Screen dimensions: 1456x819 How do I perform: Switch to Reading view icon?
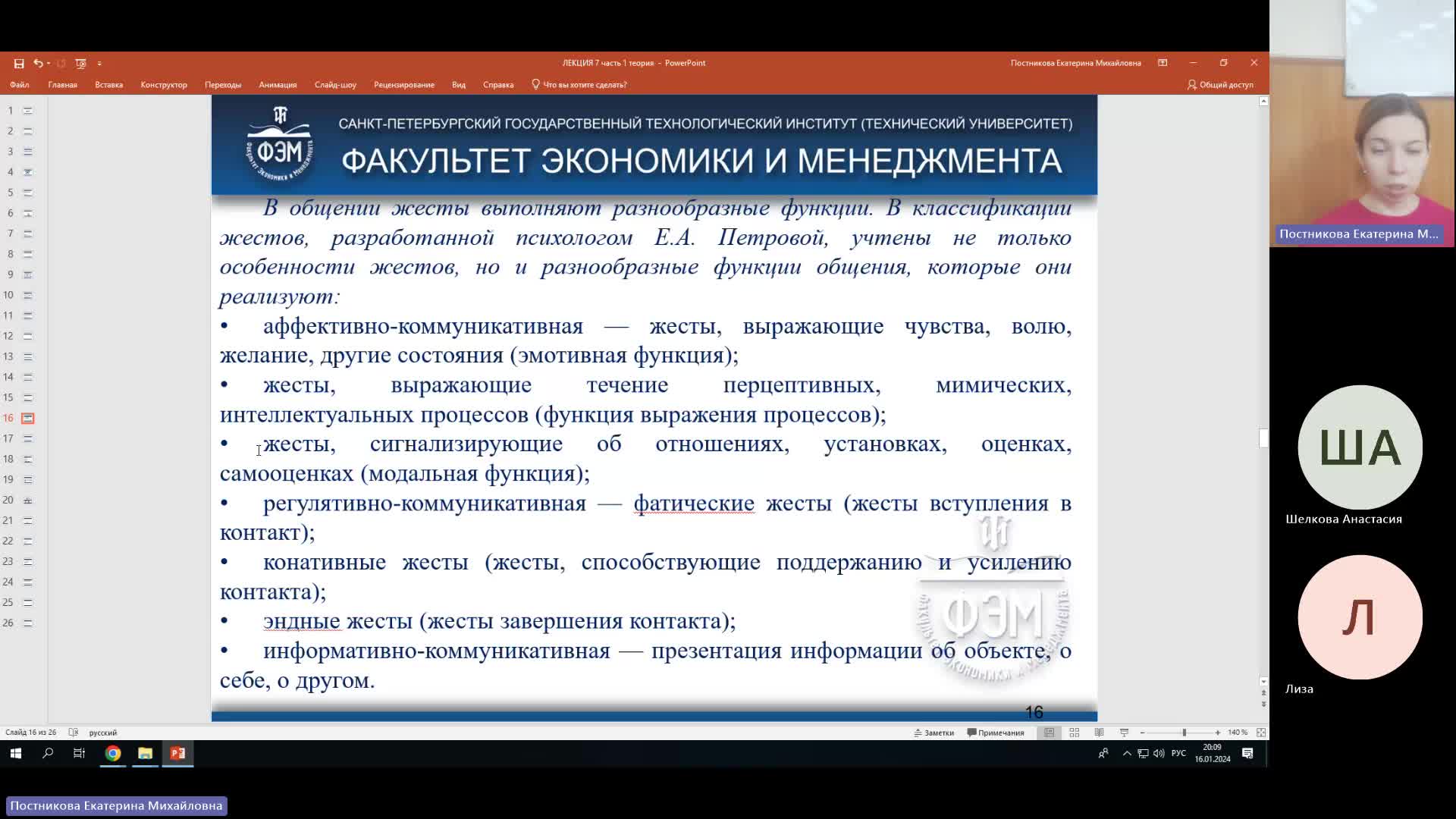1099,733
